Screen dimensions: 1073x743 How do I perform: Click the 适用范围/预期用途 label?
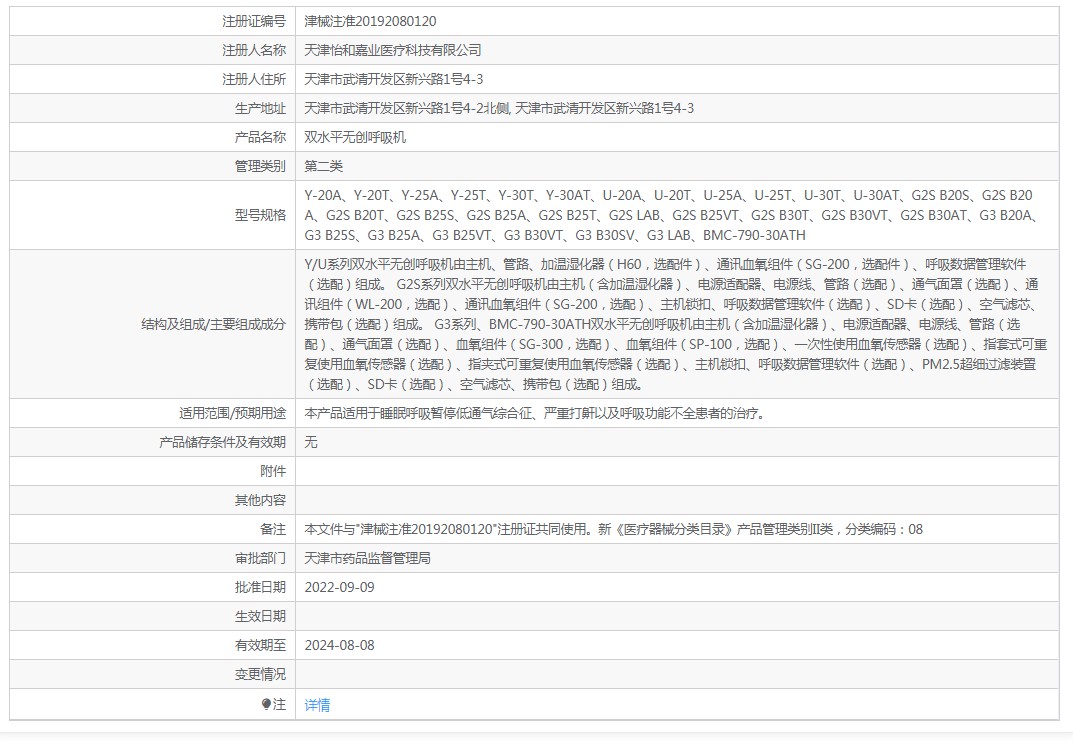click(233, 413)
